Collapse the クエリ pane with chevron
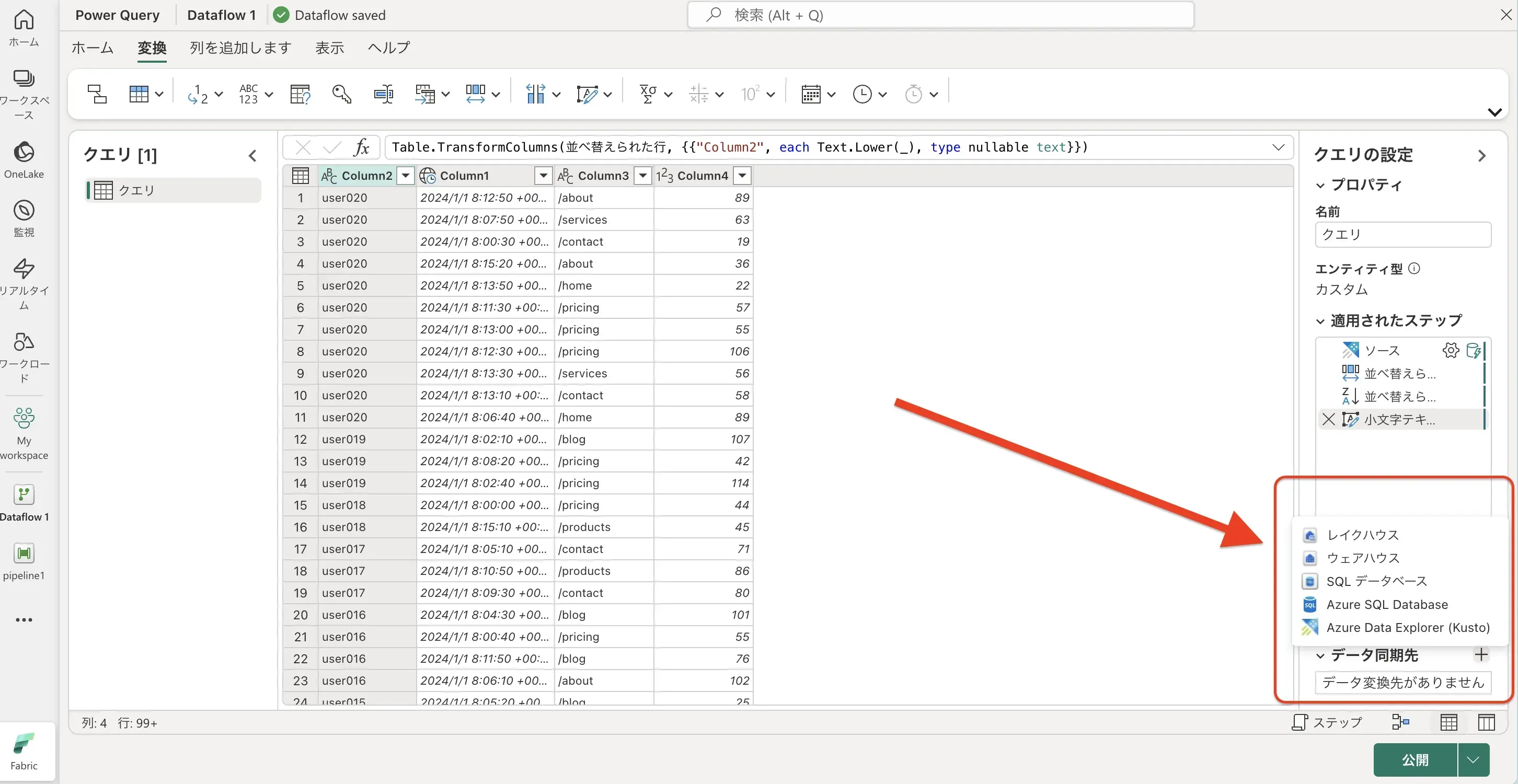The image size is (1518, 784). click(x=252, y=156)
